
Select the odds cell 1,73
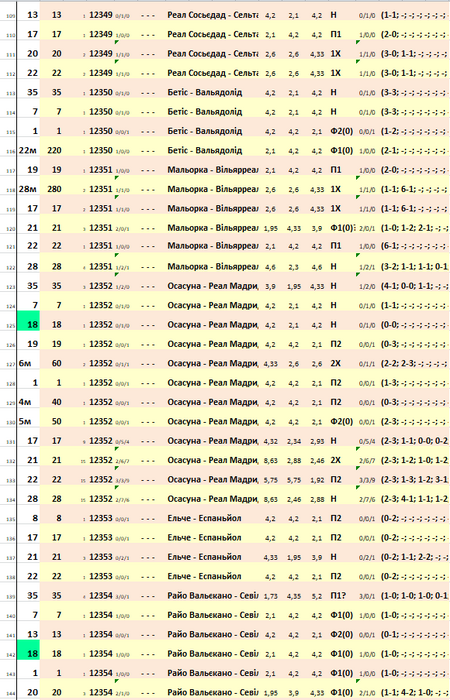click(270, 596)
